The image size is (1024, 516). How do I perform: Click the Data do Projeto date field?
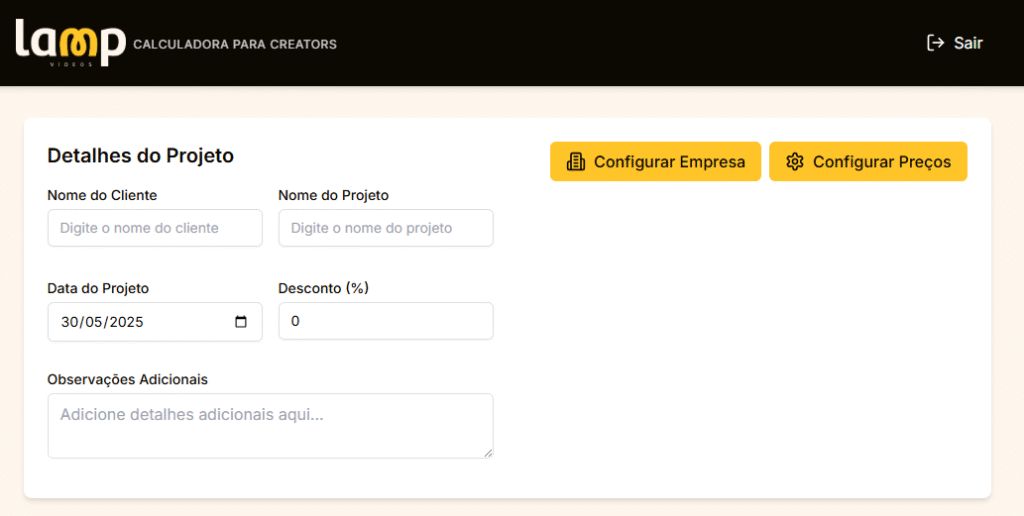coord(155,321)
